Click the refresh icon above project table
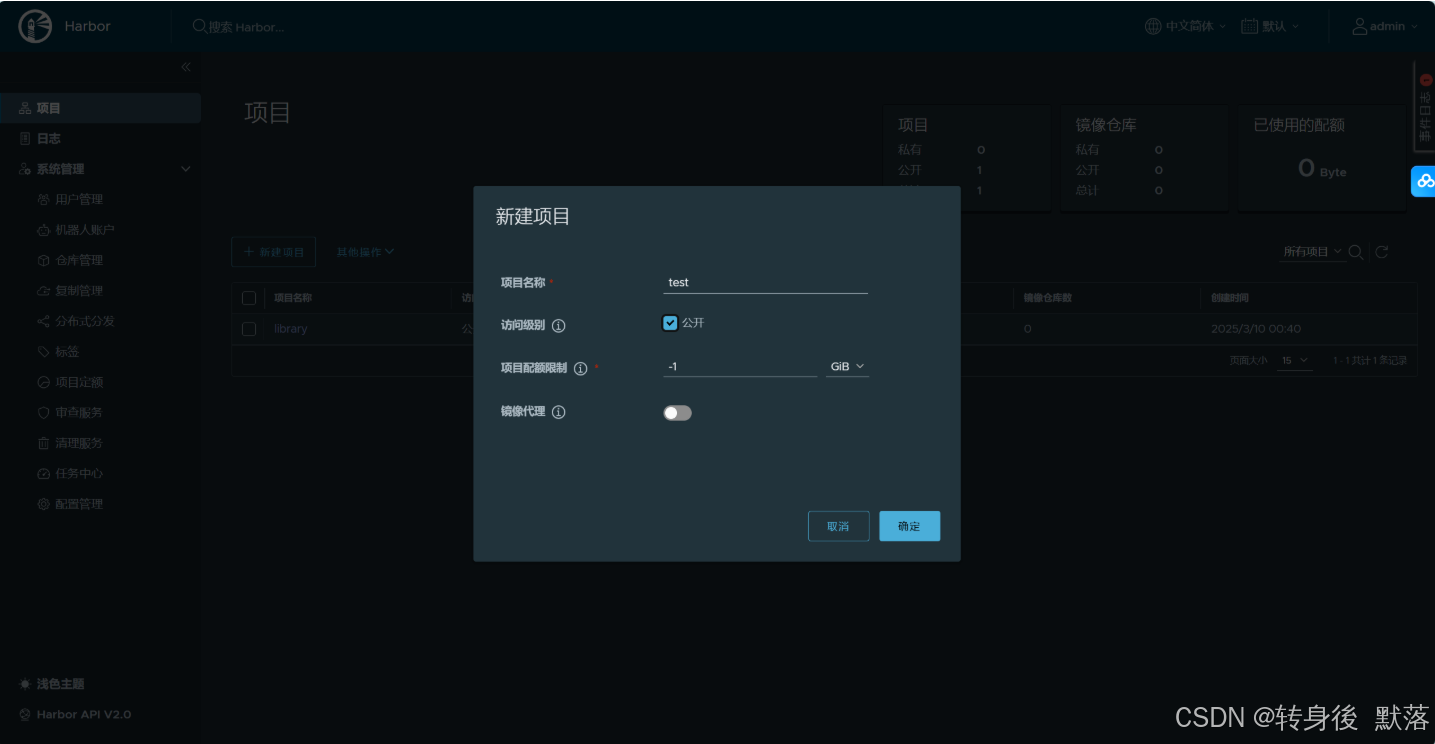This screenshot has height=744, width=1435. point(1382,252)
